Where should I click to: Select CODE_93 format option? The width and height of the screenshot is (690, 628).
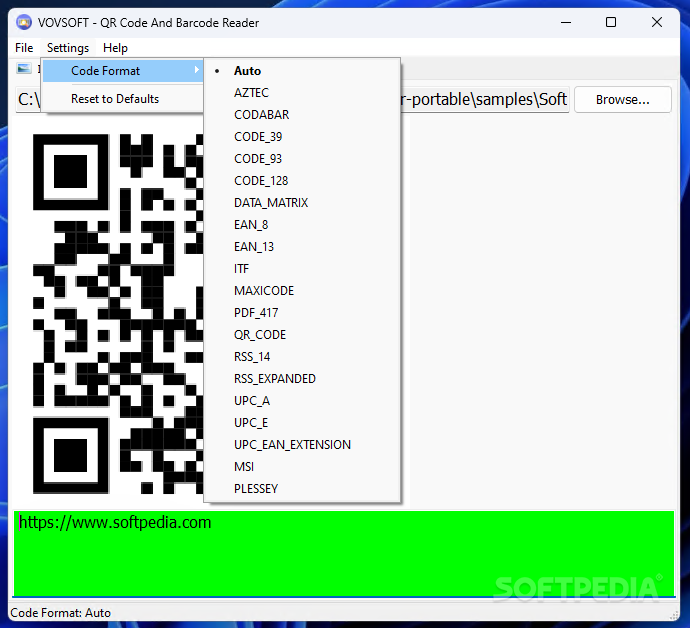point(302,159)
